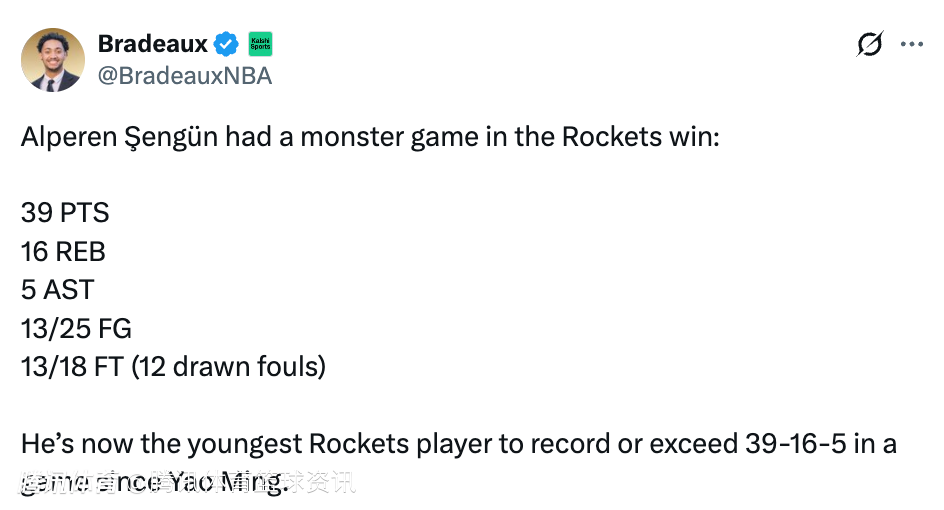Open the three-dot more options menu
The image size is (944, 510).
[x=912, y=44]
